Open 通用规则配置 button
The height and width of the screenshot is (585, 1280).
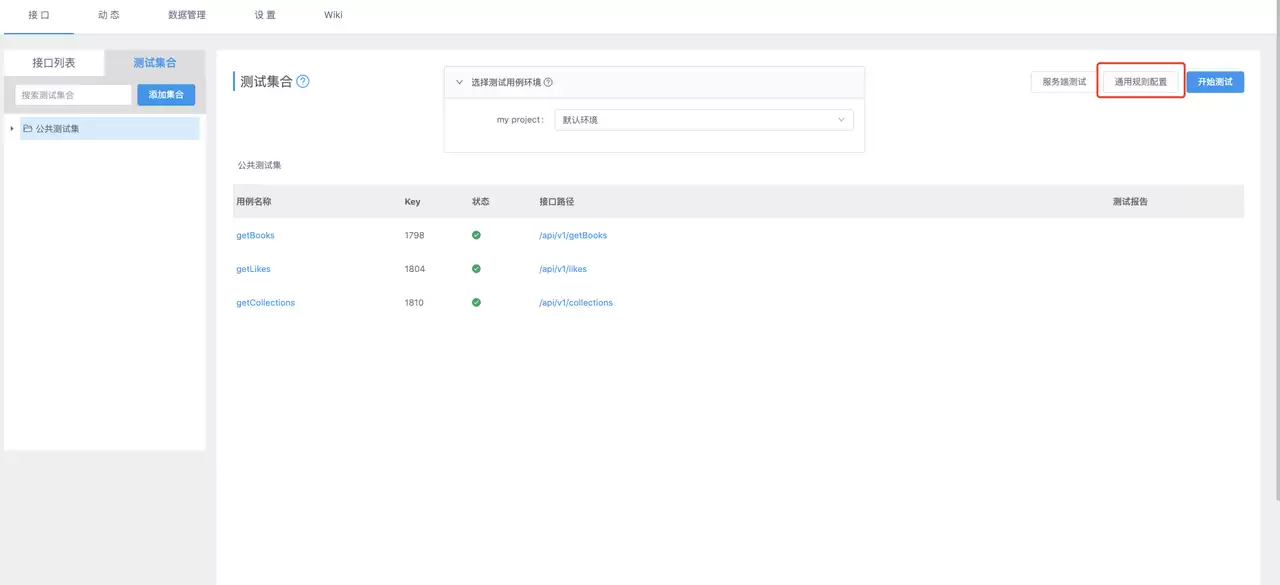tap(1141, 82)
